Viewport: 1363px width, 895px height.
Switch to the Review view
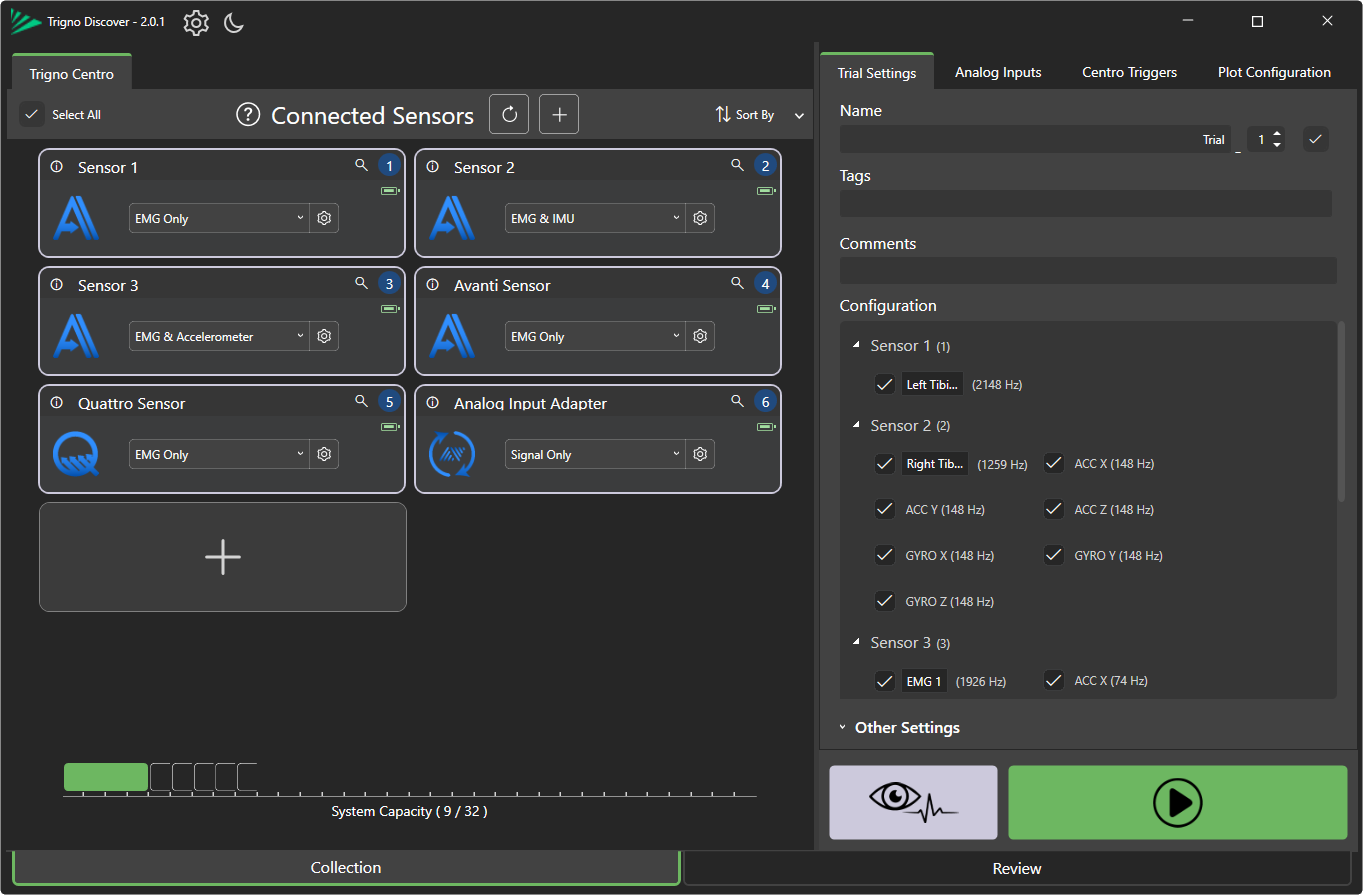pos(1016,868)
